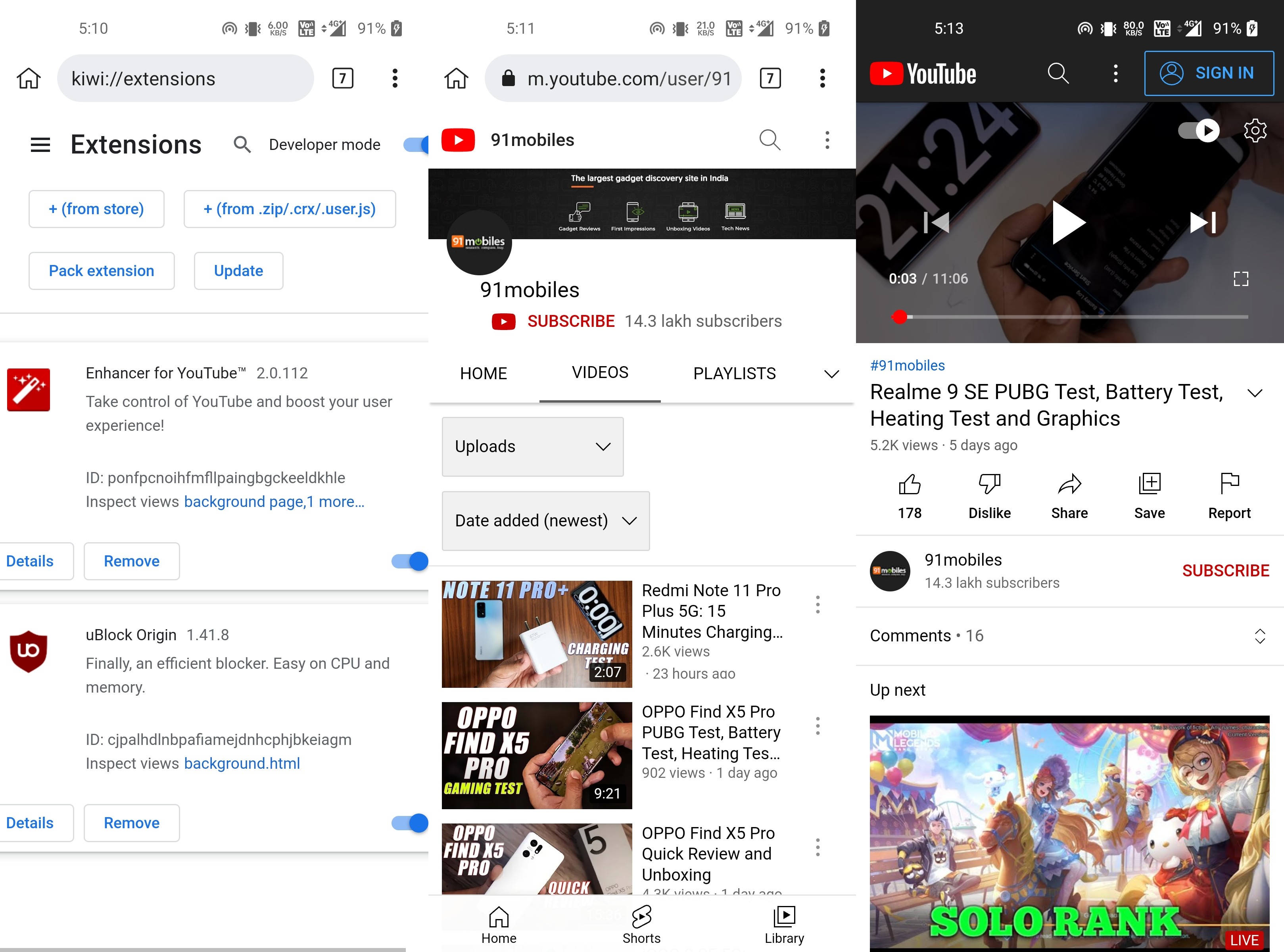
Task: Disable Enhancer for YouTube extension toggle
Action: [x=410, y=561]
